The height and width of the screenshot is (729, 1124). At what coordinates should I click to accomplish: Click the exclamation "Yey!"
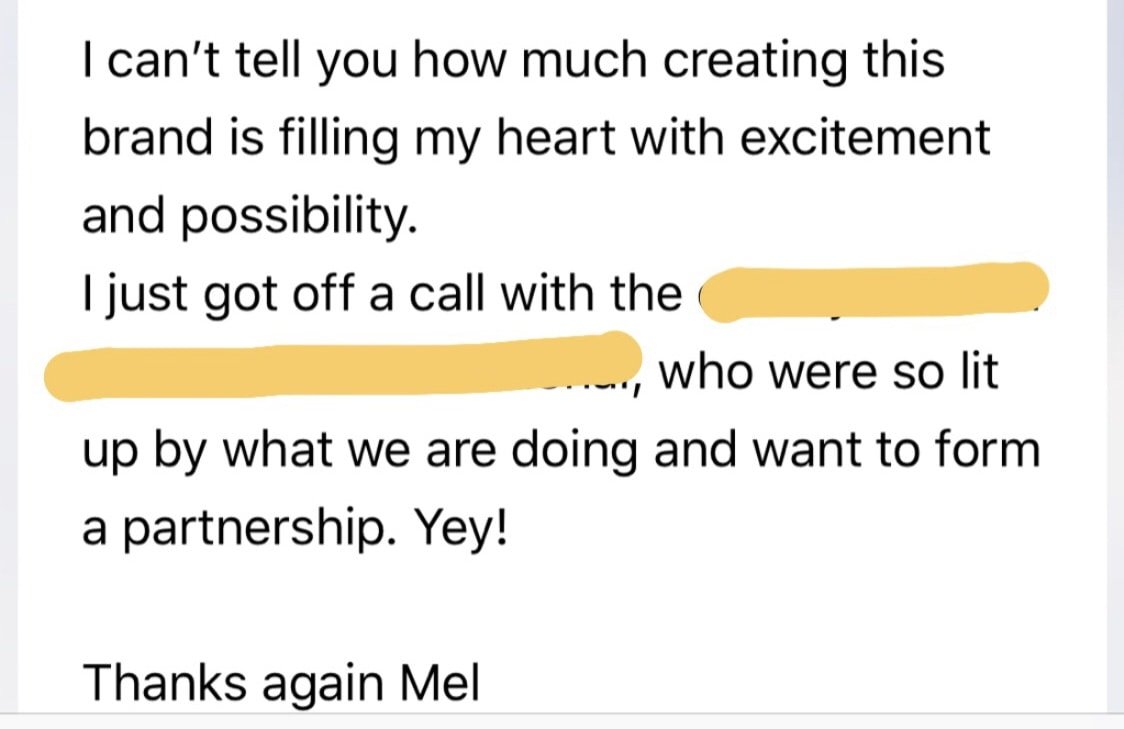[462, 529]
